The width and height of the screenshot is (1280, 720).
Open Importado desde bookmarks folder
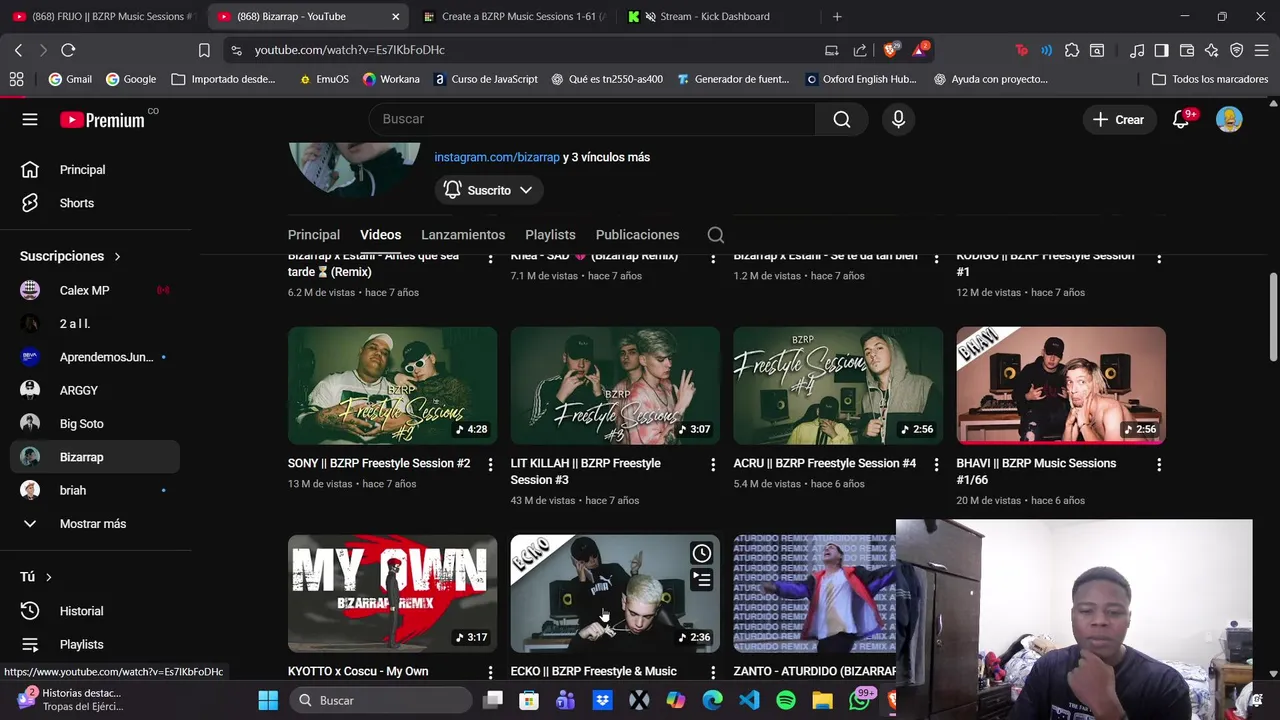coord(224,79)
